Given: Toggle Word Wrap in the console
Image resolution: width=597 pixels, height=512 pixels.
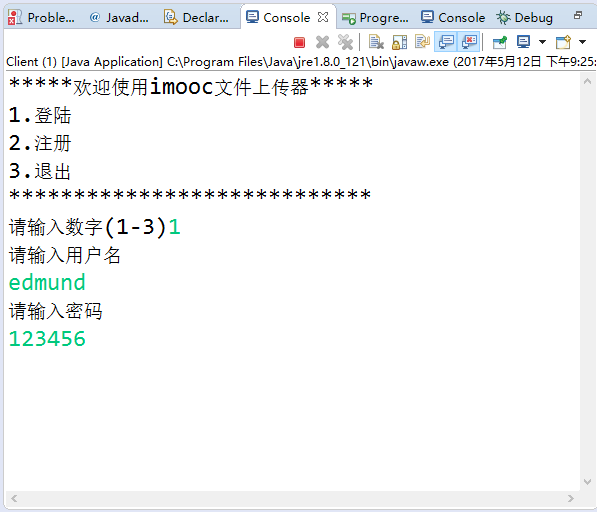Looking at the screenshot, I should [x=422, y=42].
